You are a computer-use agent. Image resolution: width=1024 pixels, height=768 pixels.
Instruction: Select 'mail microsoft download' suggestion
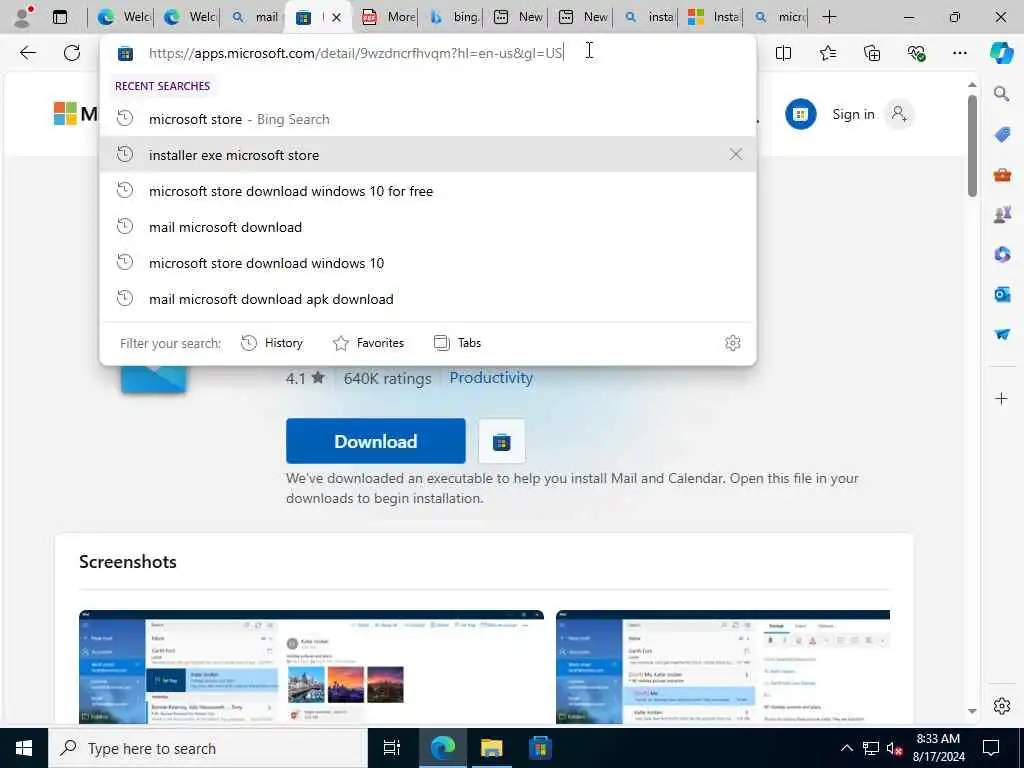[x=428, y=227]
